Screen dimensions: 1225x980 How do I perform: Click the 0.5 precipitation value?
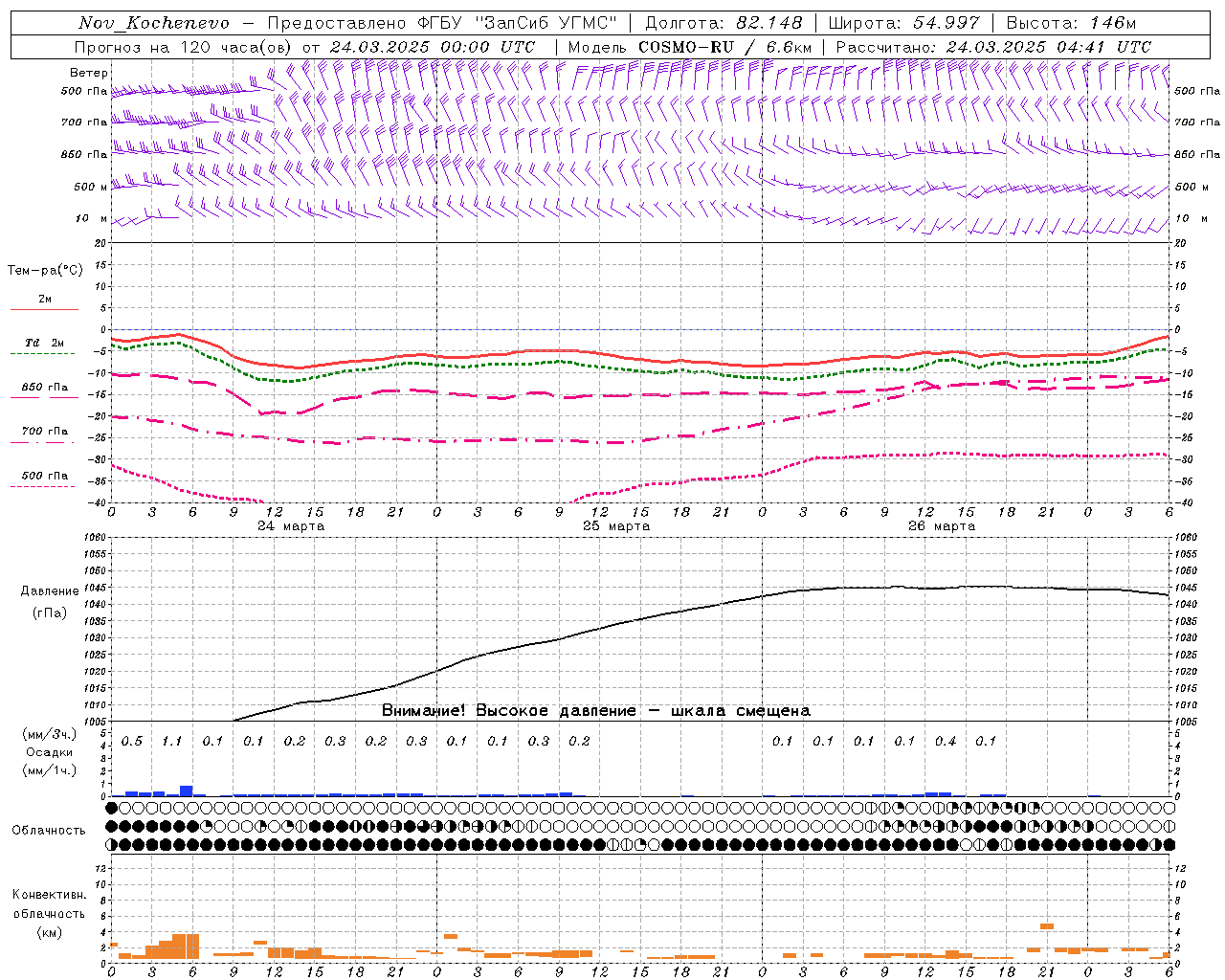(x=132, y=742)
